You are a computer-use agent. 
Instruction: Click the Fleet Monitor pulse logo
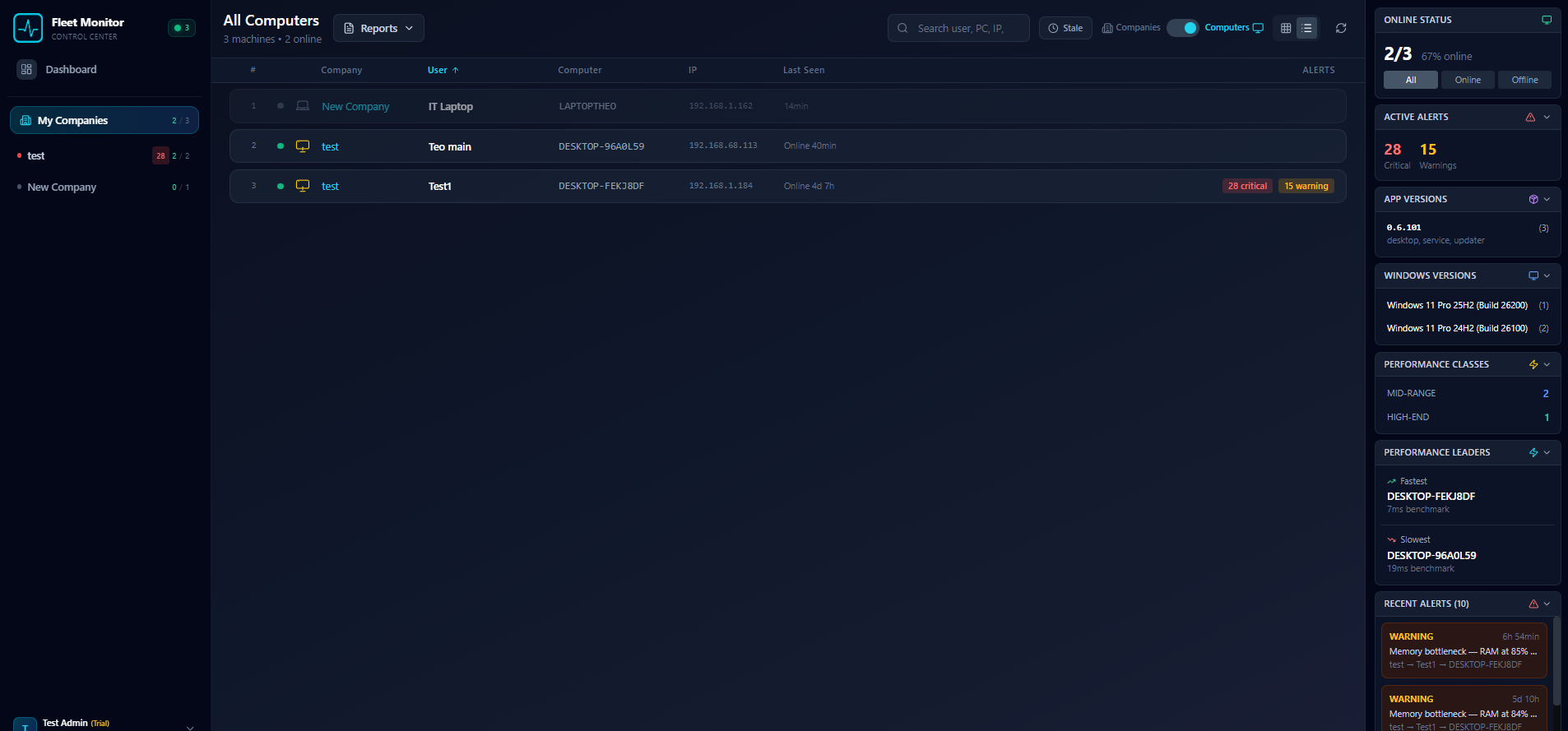click(x=28, y=28)
